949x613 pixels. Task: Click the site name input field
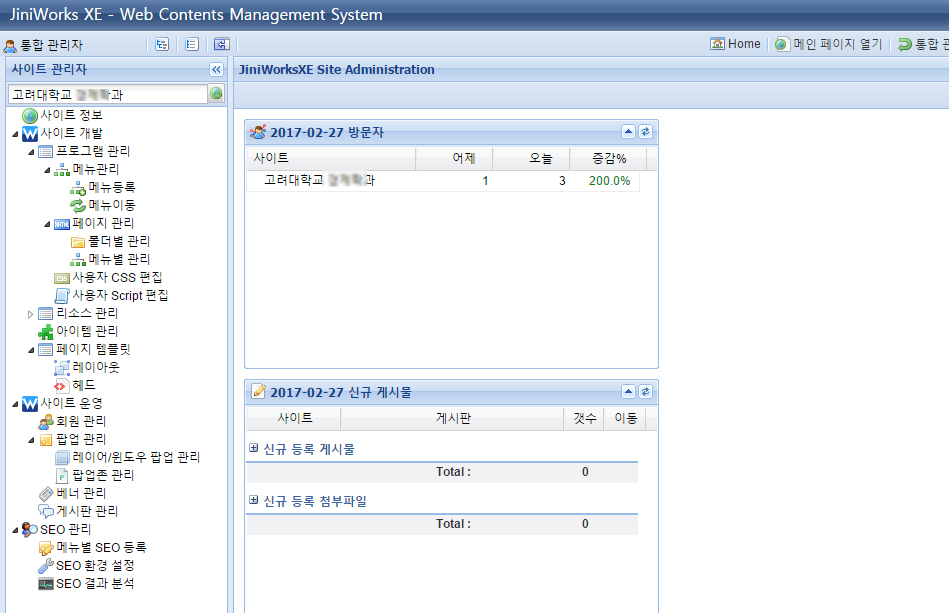coord(106,94)
